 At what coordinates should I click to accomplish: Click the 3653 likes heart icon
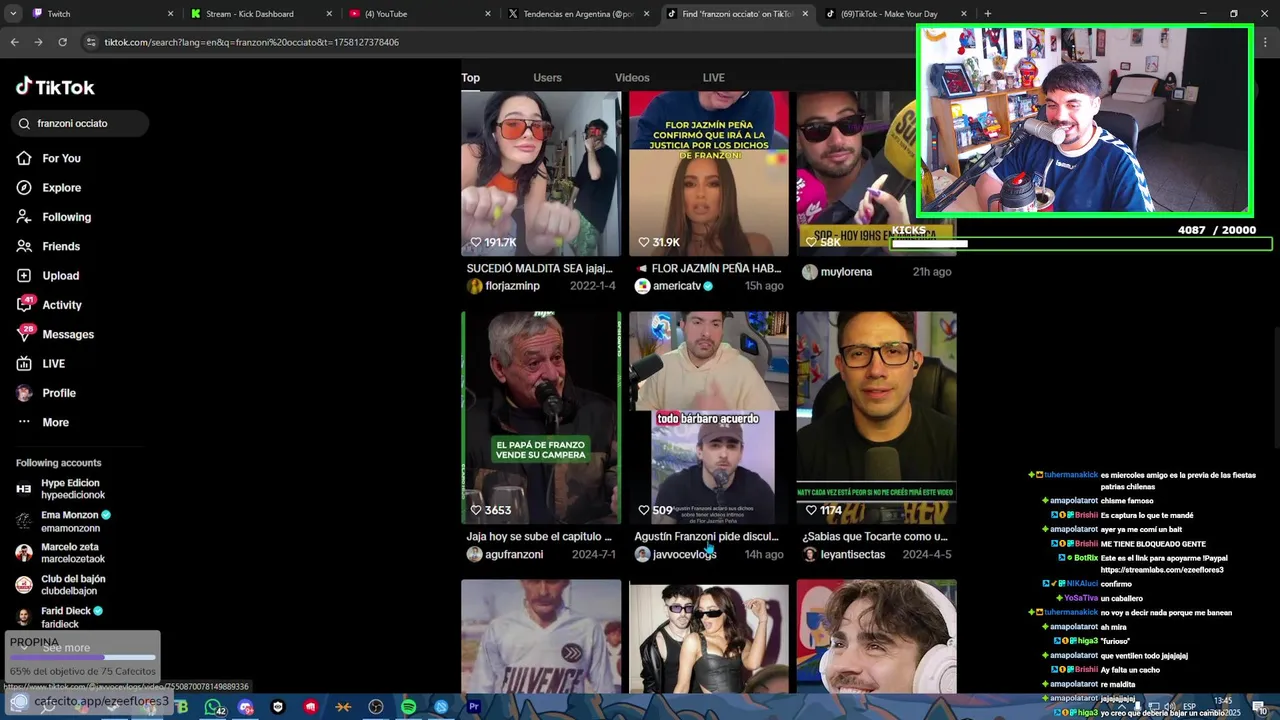[x=476, y=510]
